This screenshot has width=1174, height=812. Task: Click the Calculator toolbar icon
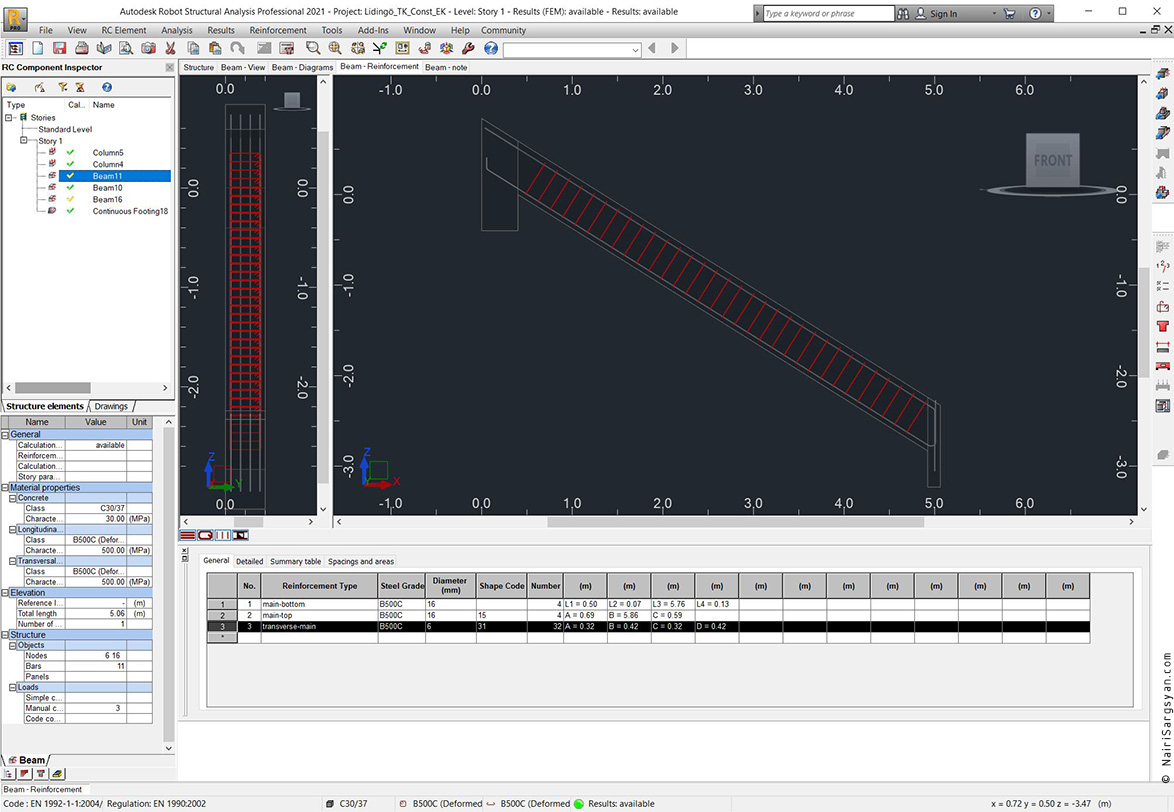click(x=287, y=48)
